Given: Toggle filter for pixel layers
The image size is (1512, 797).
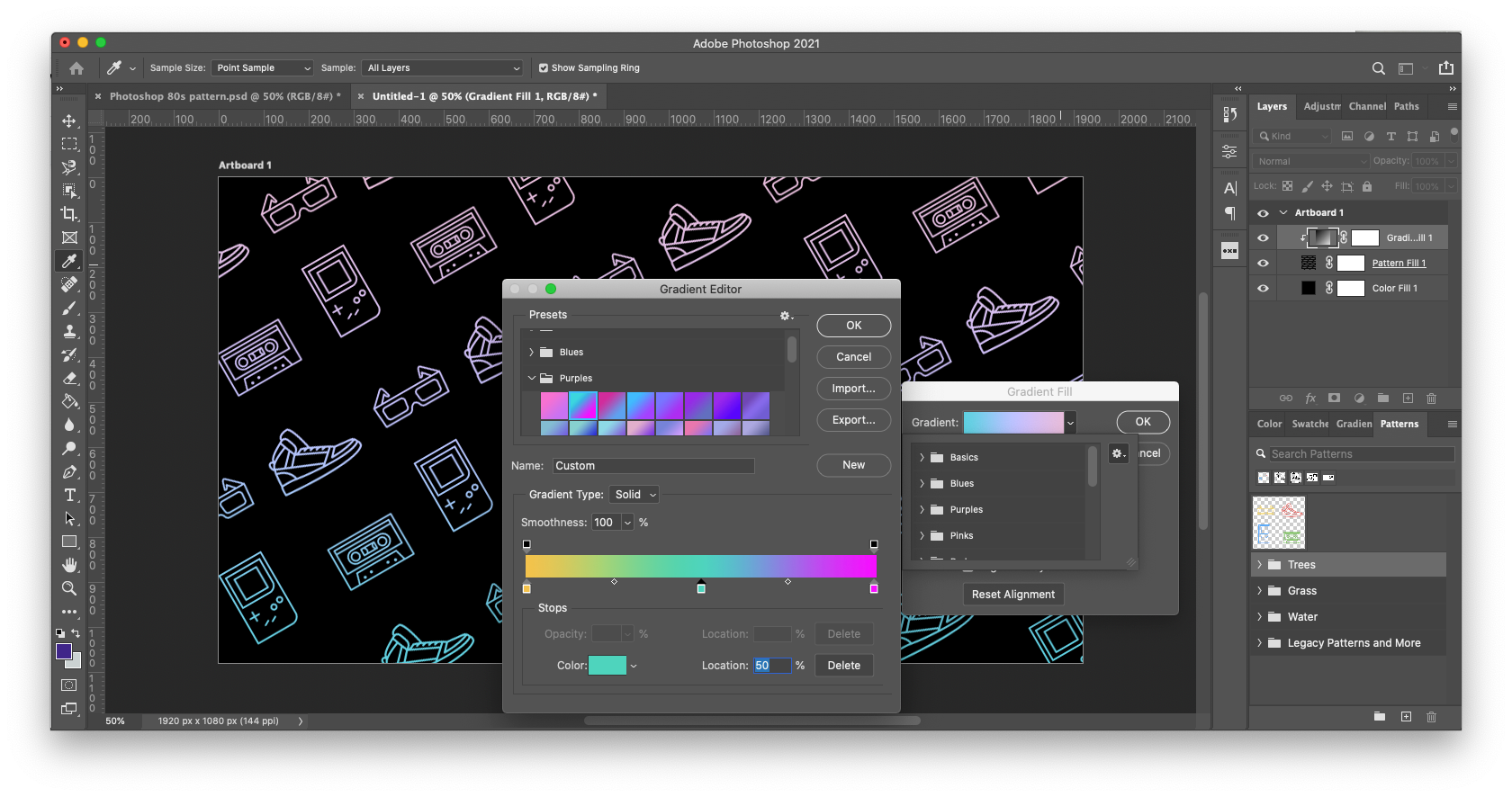Looking at the screenshot, I should pyautogui.click(x=1347, y=137).
